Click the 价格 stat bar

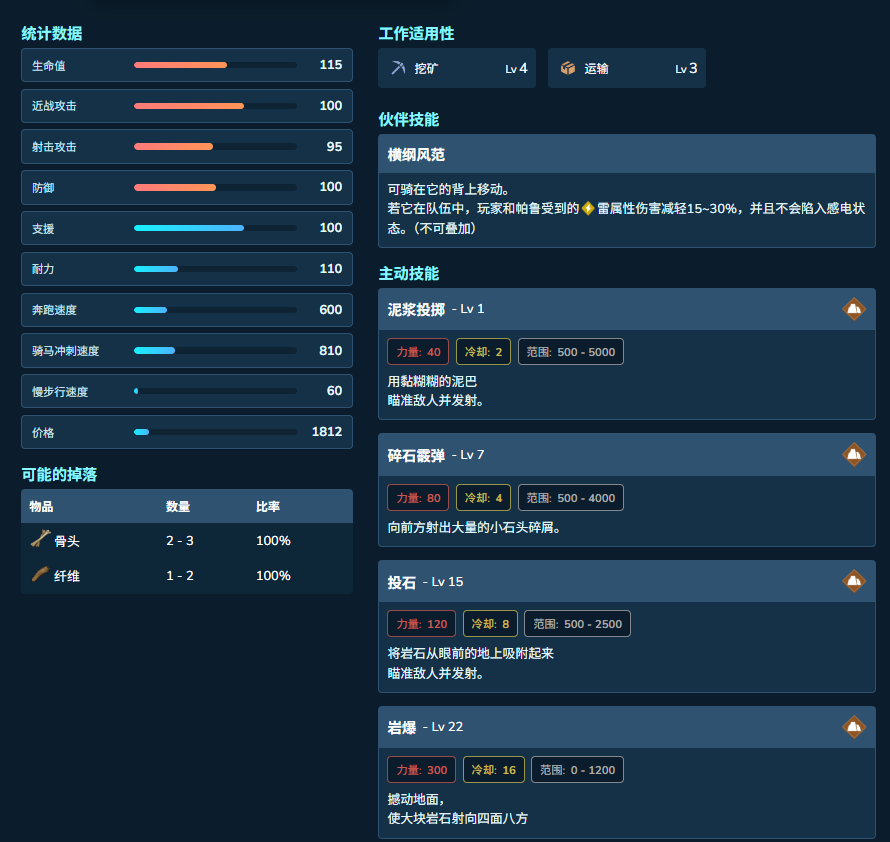215,432
